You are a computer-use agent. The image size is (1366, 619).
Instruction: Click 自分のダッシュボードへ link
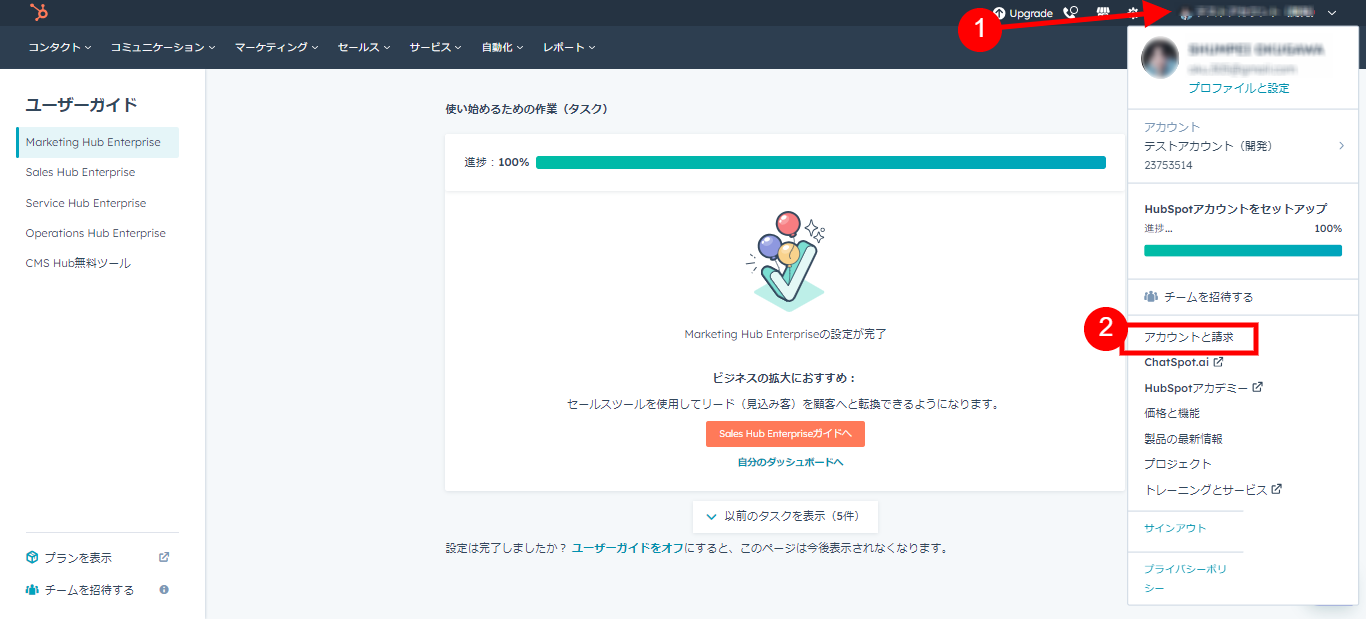790,462
